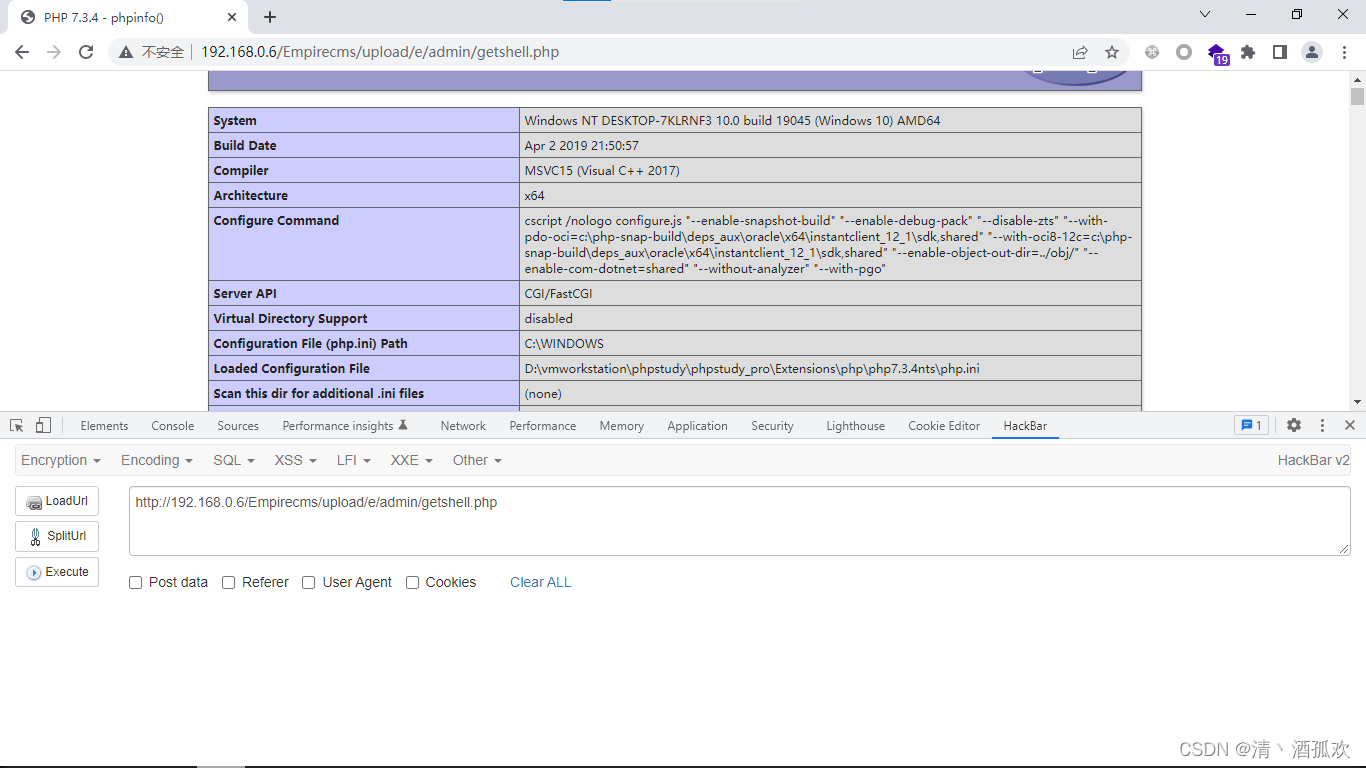The image size is (1366, 768).
Task: Open the Sources tab
Action: (x=238, y=426)
